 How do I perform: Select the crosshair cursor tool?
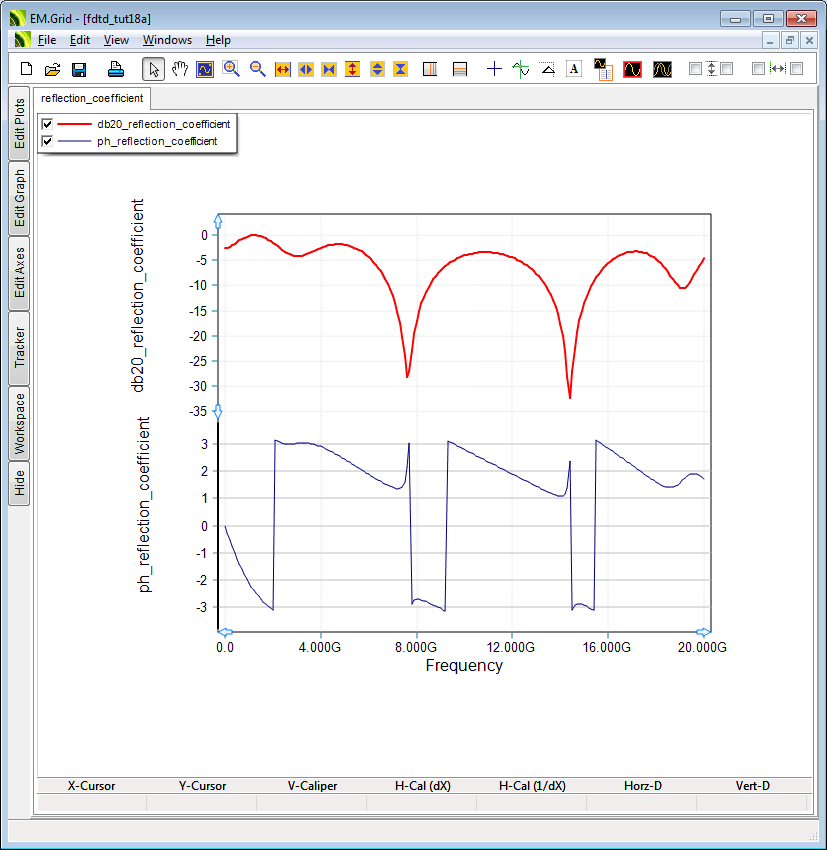coord(494,69)
